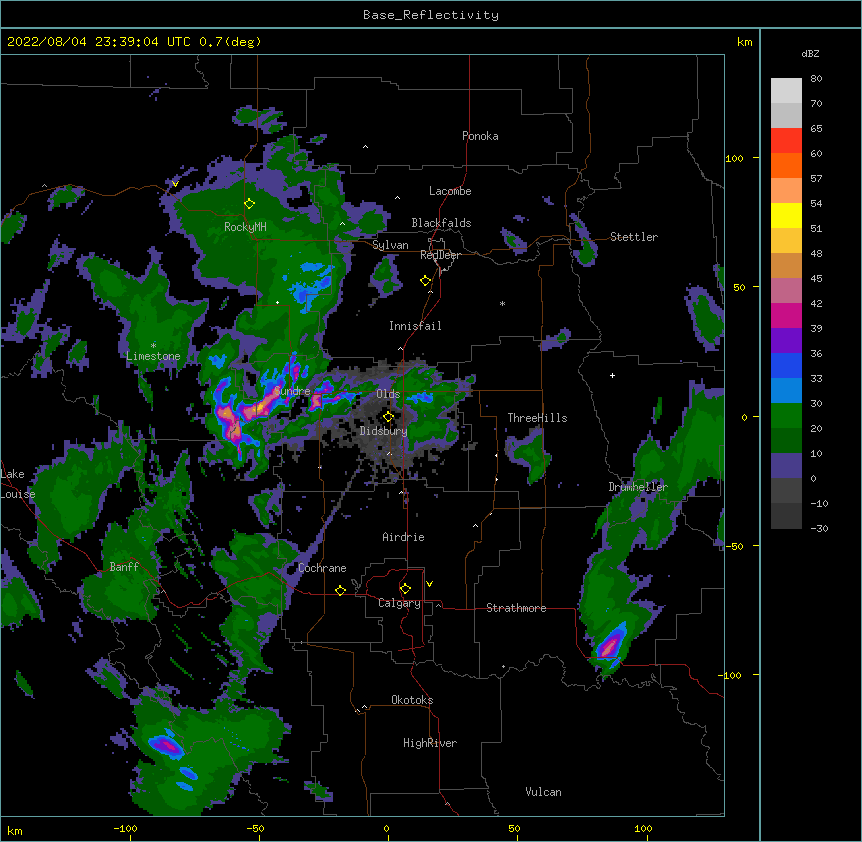The image size is (862, 842).
Task: Click the Limestone label
Action: click(x=153, y=356)
